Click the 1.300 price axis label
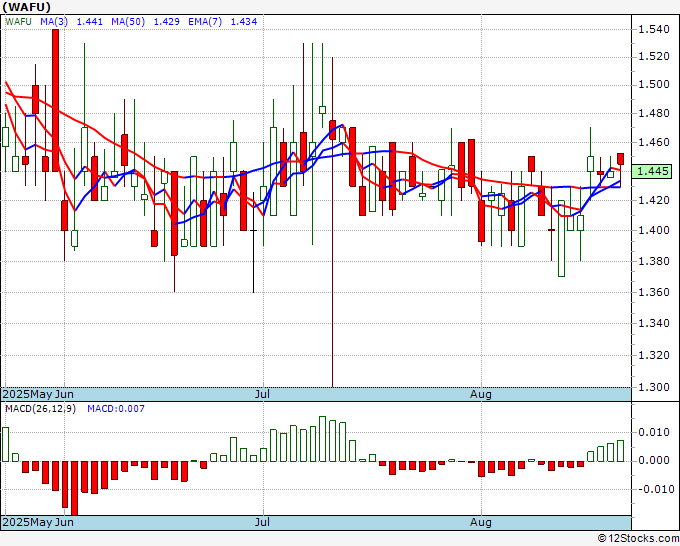Image resolution: width=680 pixels, height=546 pixels. click(x=654, y=387)
